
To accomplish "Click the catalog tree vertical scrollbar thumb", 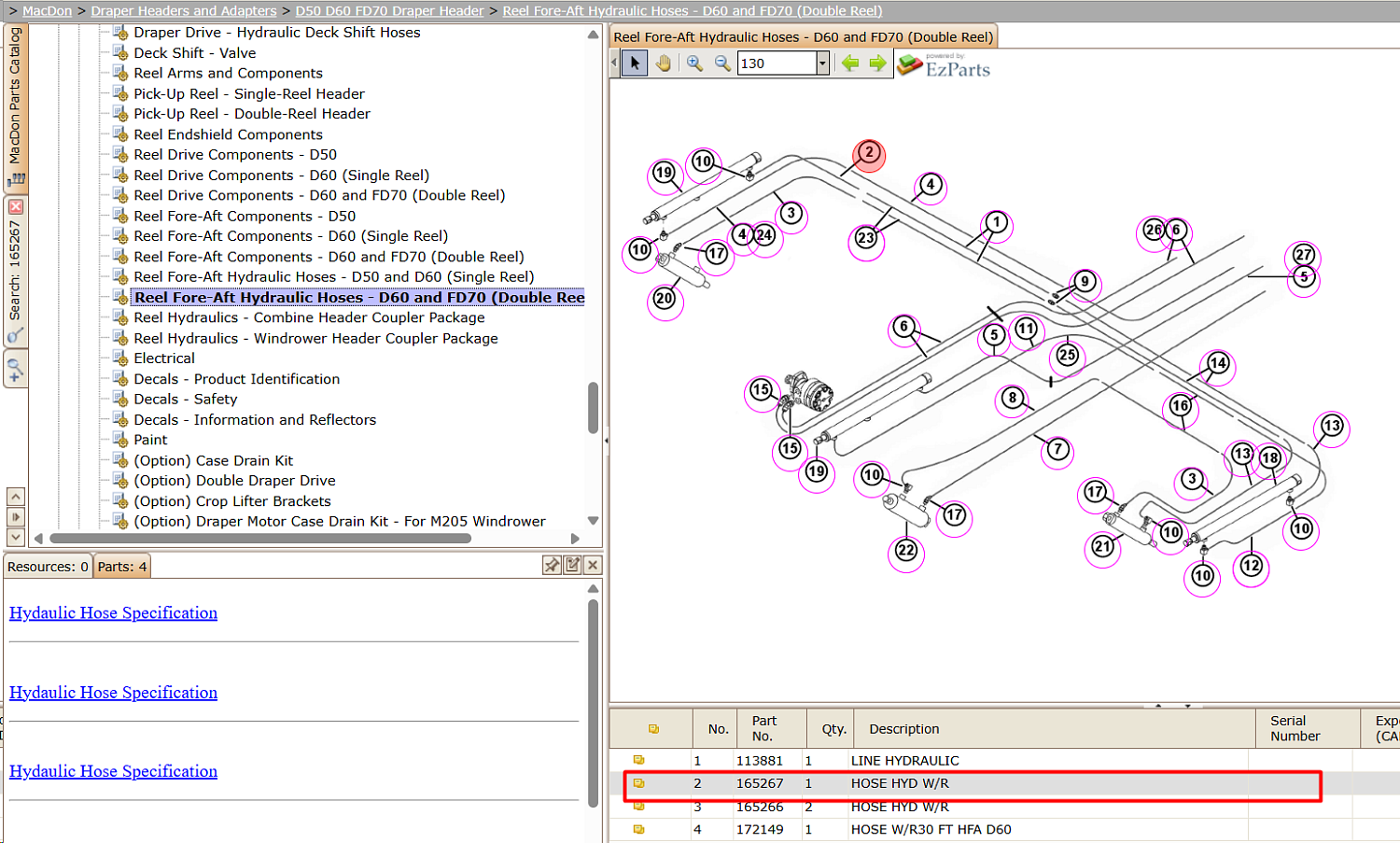I will point(593,408).
